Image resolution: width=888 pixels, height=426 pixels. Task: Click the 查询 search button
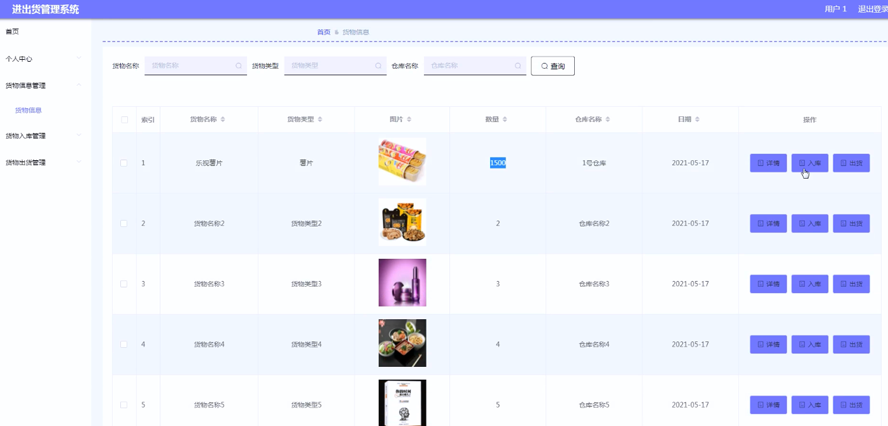pyautogui.click(x=552, y=66)
